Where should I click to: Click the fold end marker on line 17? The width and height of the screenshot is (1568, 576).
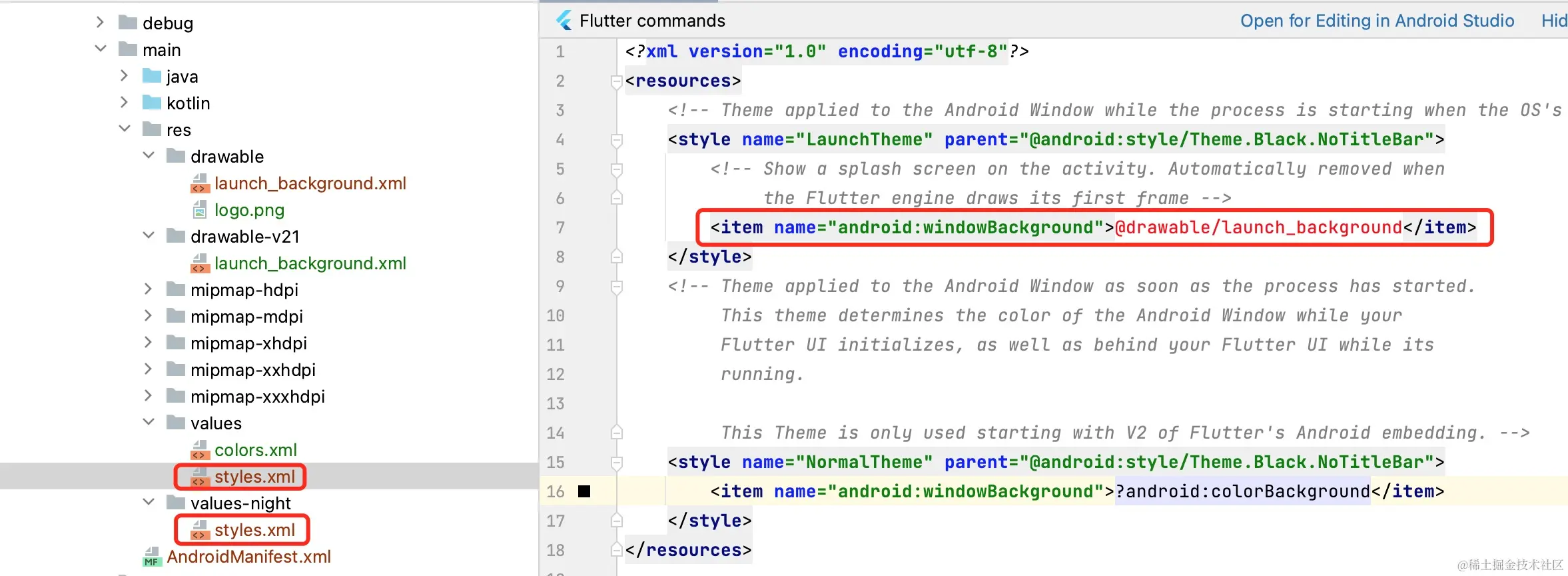tap(617, 520)
